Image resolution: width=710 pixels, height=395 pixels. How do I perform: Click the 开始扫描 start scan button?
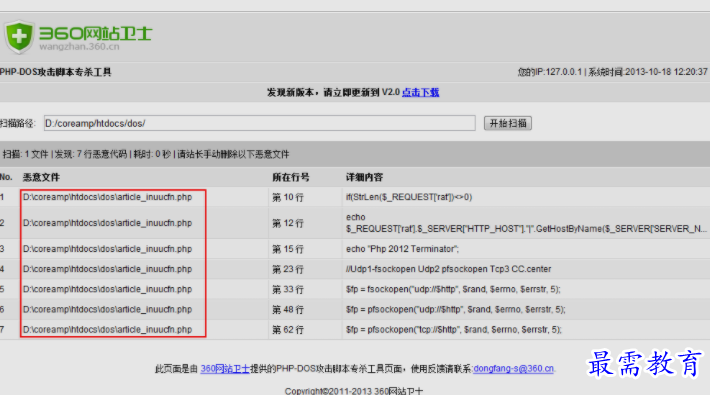point(508,123)
